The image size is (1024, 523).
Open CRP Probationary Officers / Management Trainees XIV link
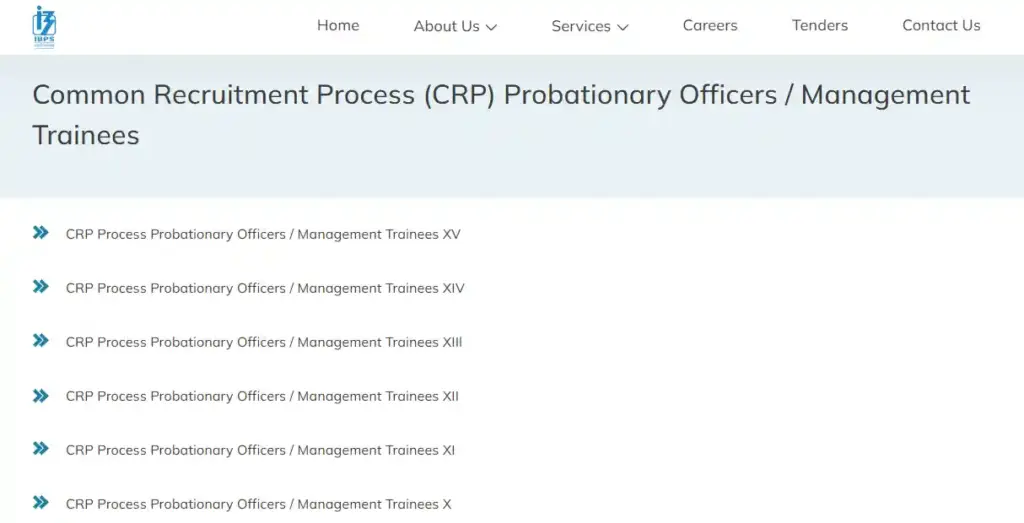click(x=265, y=289)
